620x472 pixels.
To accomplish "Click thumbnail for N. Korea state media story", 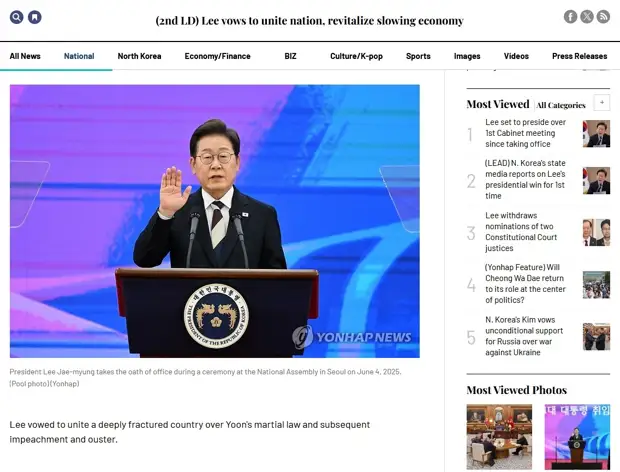I will pos(597,181).
